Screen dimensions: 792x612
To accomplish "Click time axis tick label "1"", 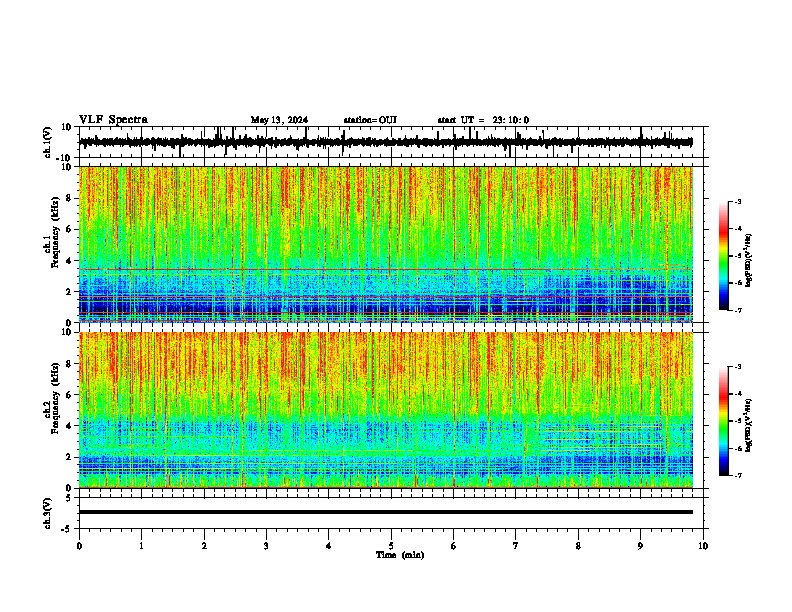I will (141, 546).
